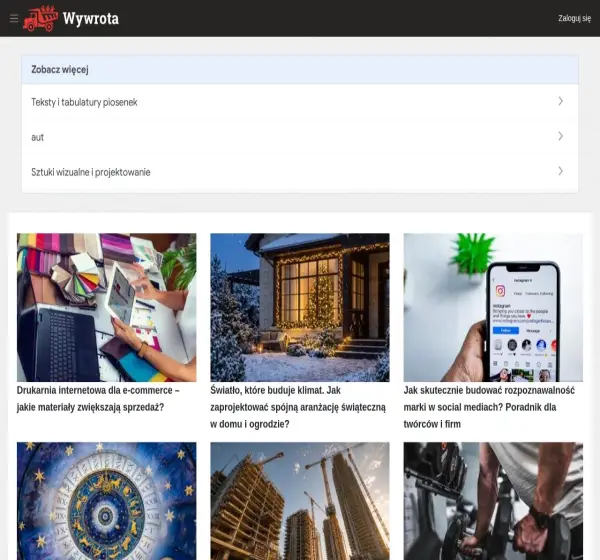Open the color swatches and laptop thumbnail
The image size is (600, 560).
coord(106,307)
